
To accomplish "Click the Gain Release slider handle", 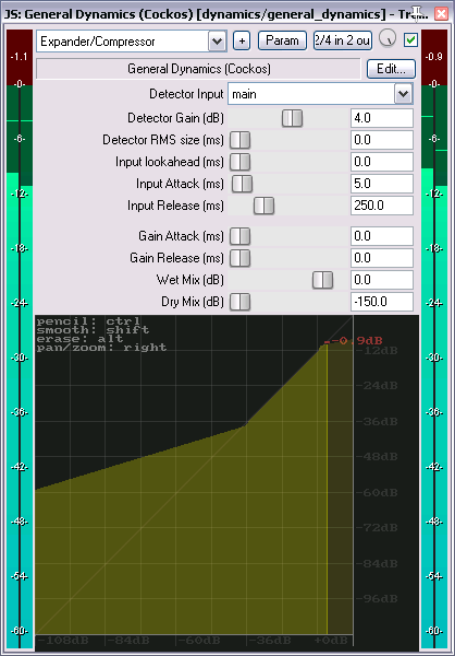I will pos(240,258).
